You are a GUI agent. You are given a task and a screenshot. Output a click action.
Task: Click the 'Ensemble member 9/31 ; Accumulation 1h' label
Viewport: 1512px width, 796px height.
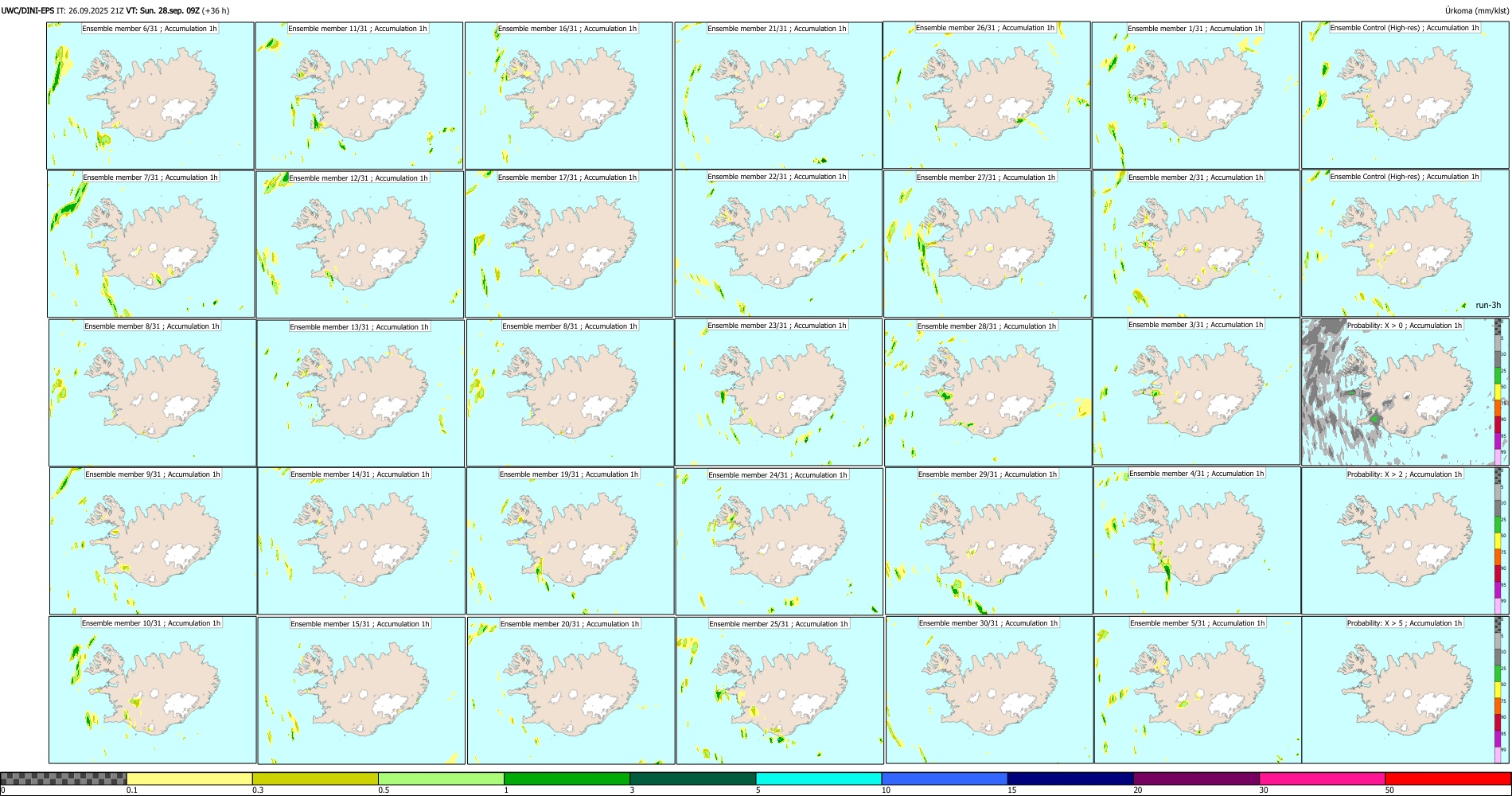tap(153, 474)
